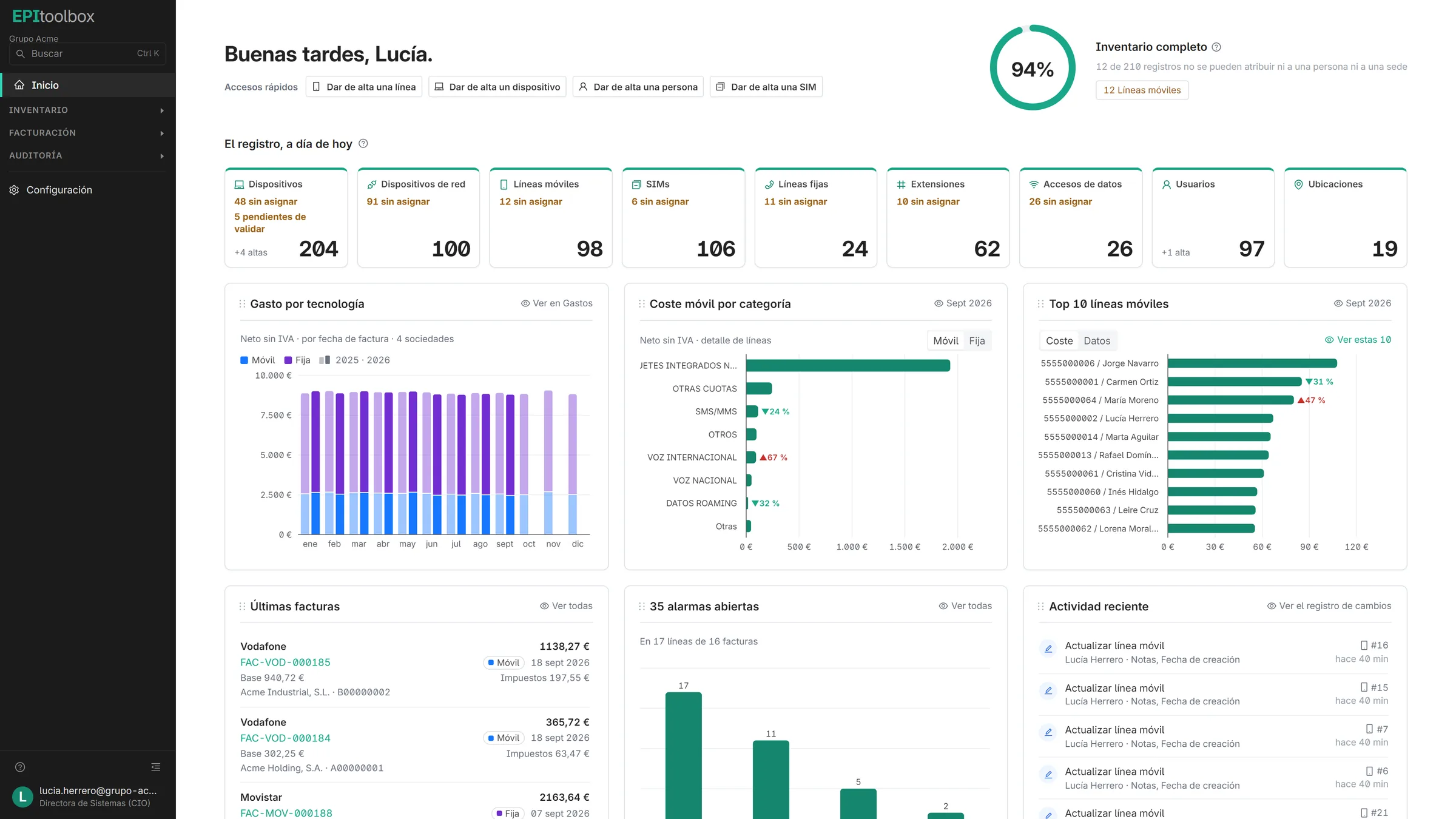Click the user avatar L icon

(x=23, y=797)
